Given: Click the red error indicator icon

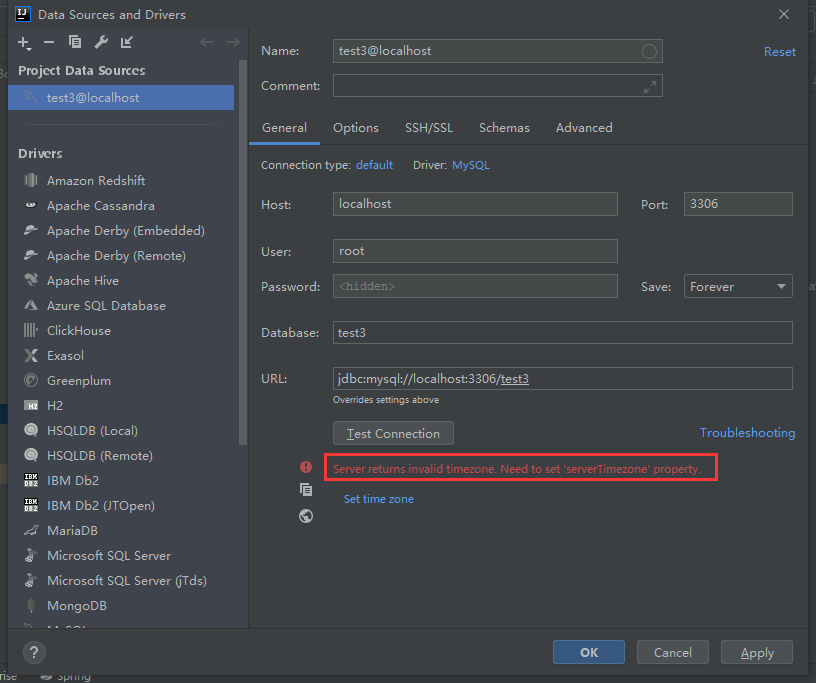Looking at the screenshot, I should tap(306, 466).
